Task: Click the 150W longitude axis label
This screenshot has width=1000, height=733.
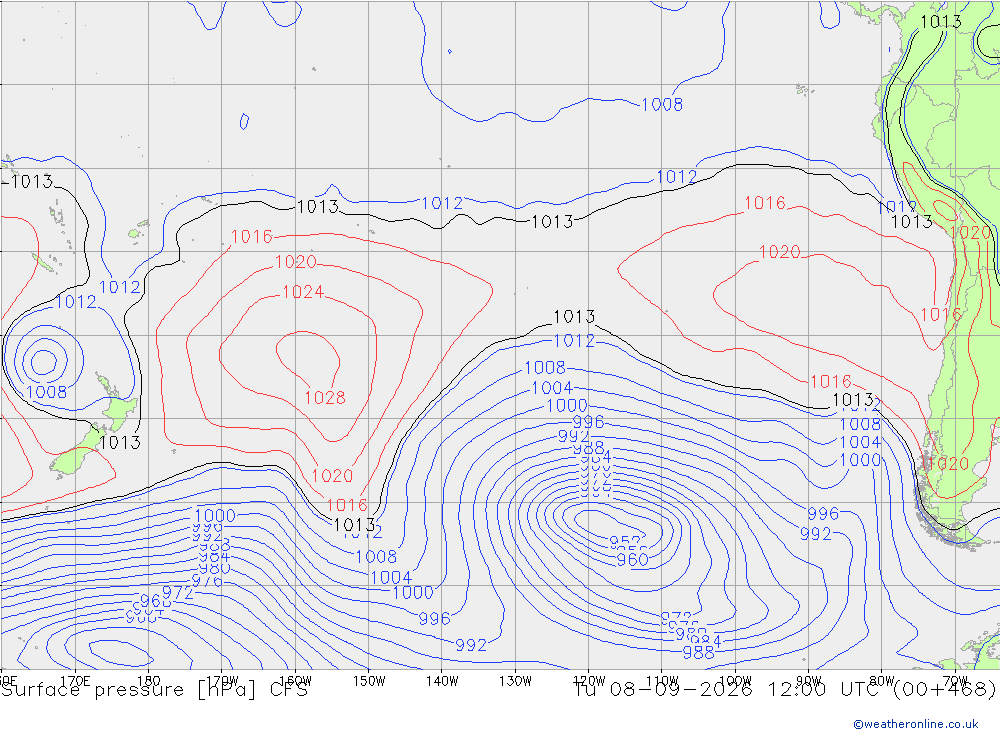Action: (369, 681)
